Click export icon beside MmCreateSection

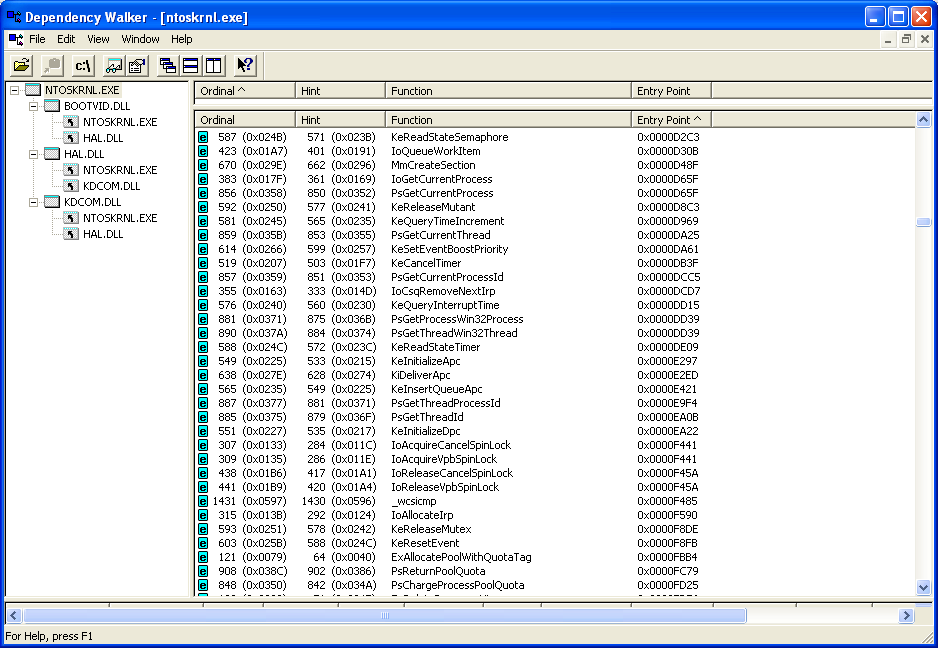coord(203,165)
